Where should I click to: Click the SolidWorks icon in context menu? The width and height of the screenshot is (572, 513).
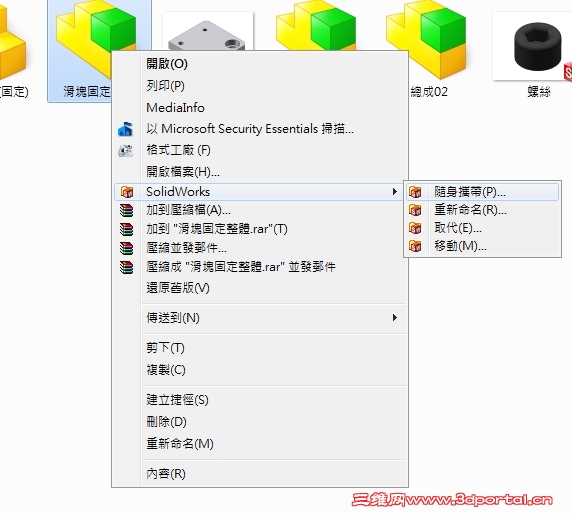pyautogui.click(x=127, y=192)
